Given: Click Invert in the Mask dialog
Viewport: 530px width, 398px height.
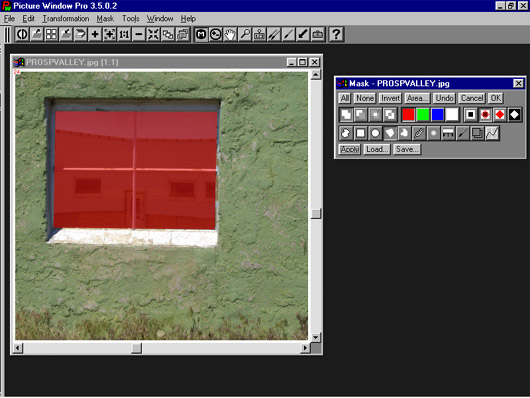Looking at the screenshot, I should click(390, 98).
